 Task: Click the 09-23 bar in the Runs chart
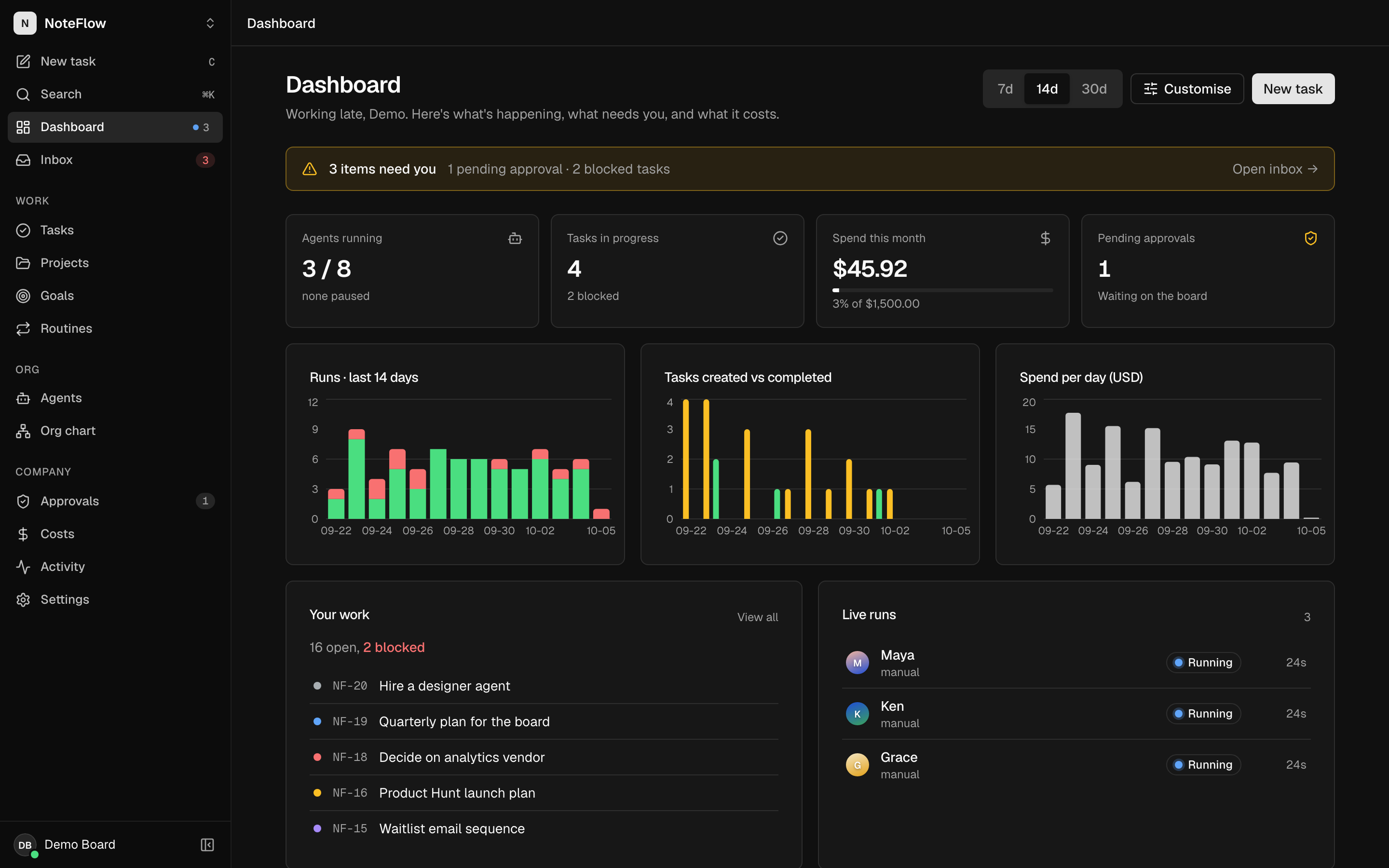[356, 474]
